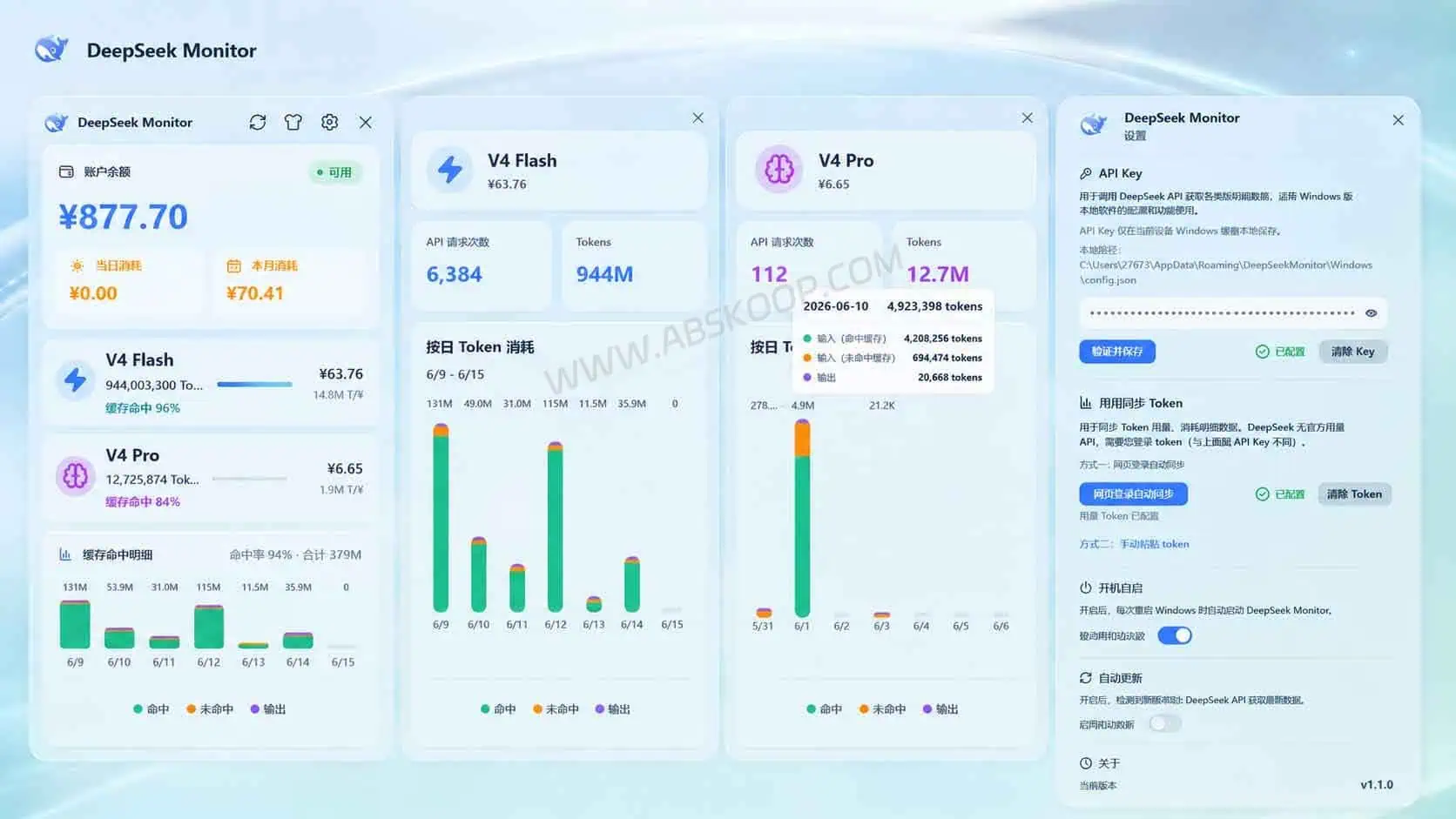The height and width of the screenshot is (819, 1456).
Task: Click the 可用 status badge
Action: (334, 172)
